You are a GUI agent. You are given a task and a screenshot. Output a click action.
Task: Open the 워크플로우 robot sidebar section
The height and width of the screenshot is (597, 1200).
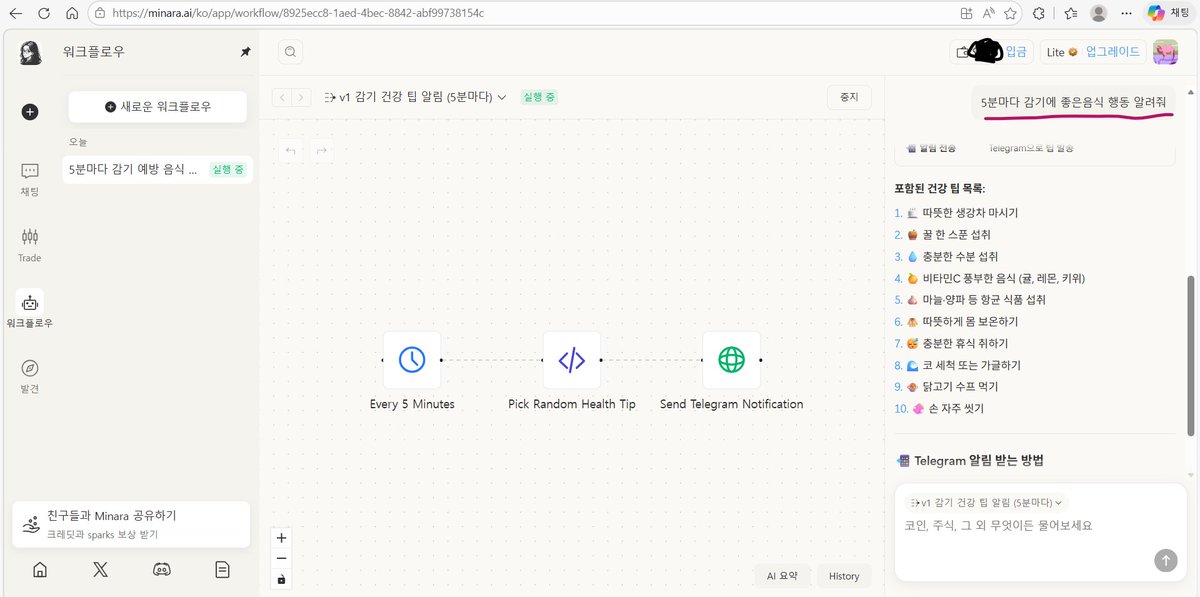coord(30,310)
